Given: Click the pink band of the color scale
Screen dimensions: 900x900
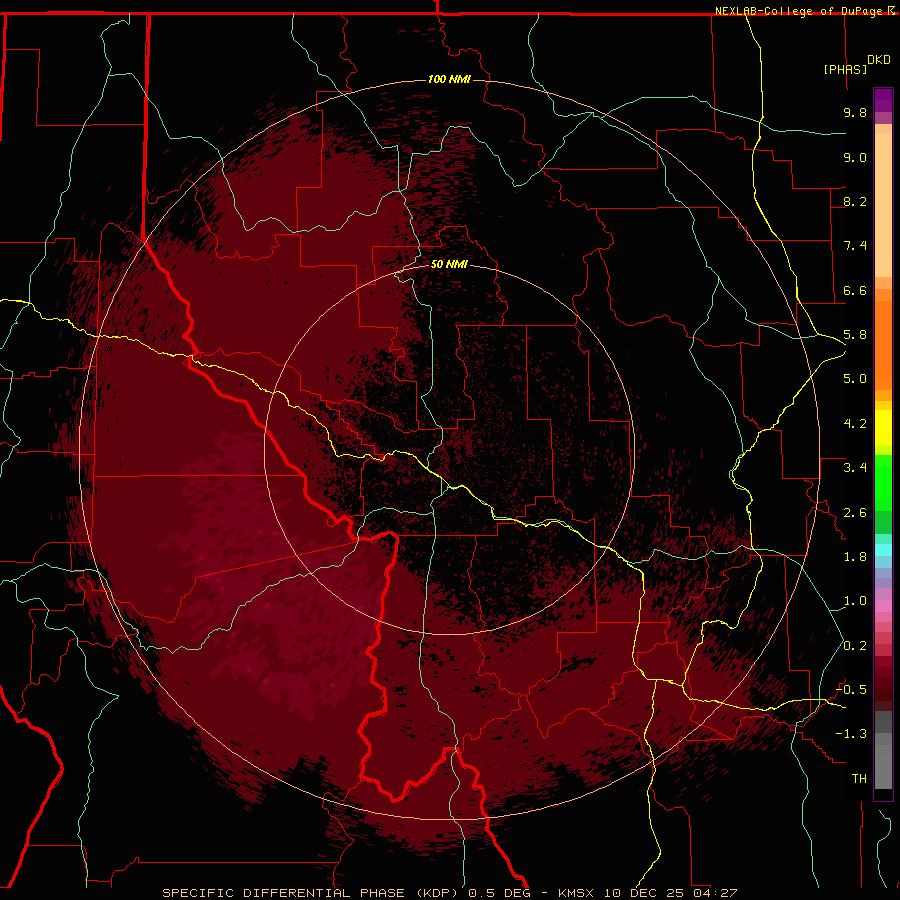Looking at the screenshot, I should pyautogui.click(x=883, y=606).
